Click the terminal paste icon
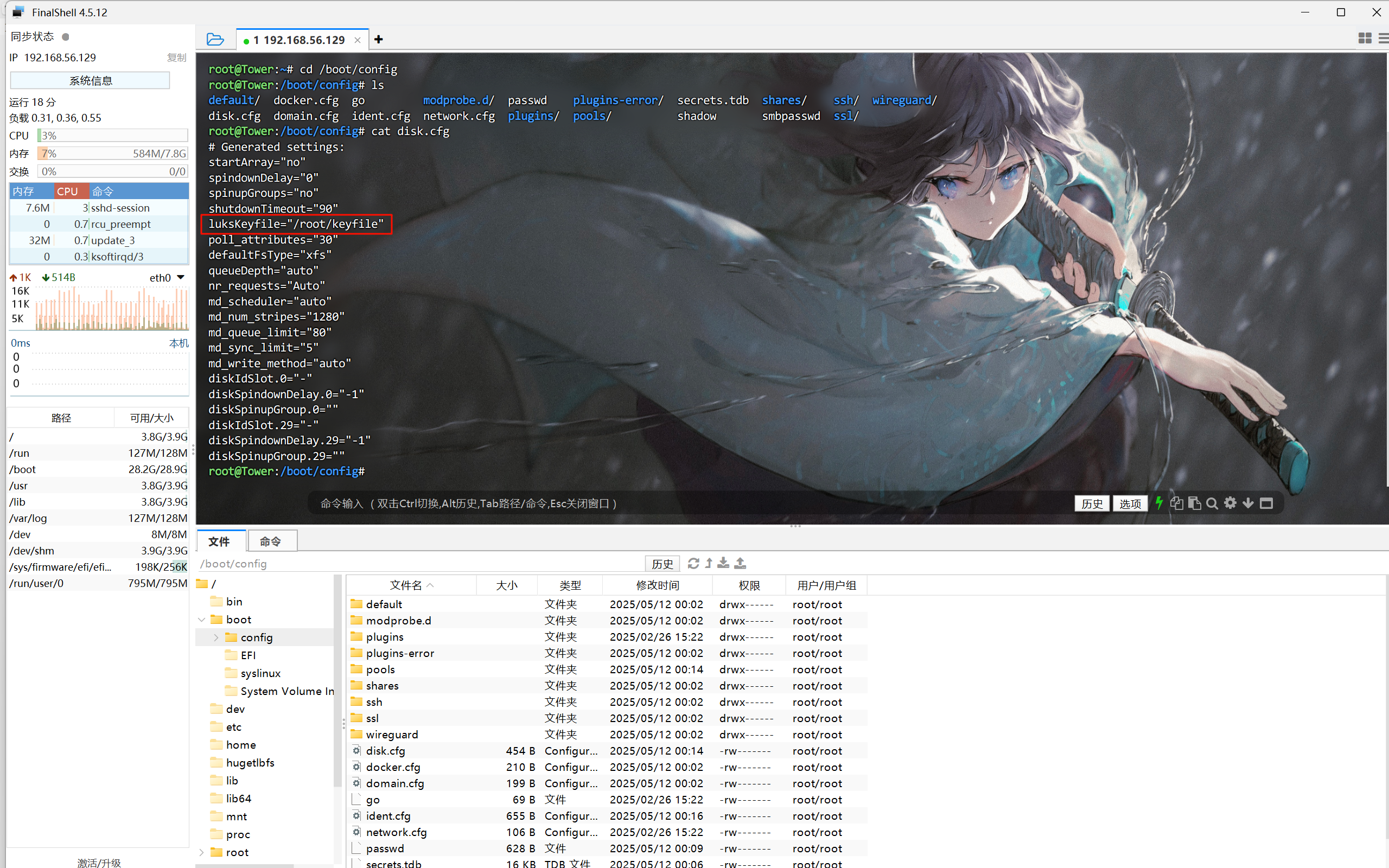The height and width of the screenshot is (868, 1389). coord(1194,503)
